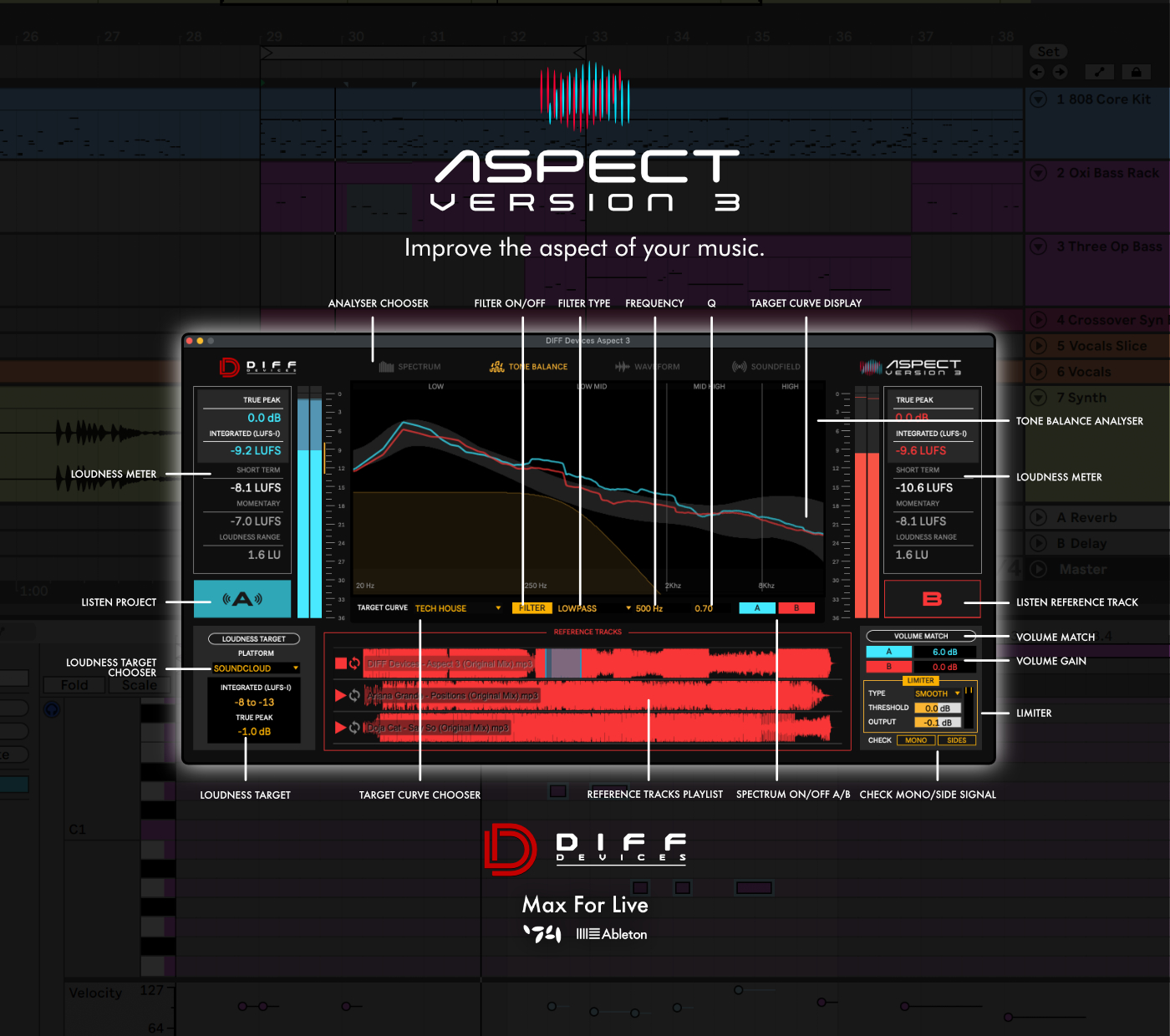Open the SMOOTH limiter type dropdown
The image size is (1170, 1036).
pos(937,693)
